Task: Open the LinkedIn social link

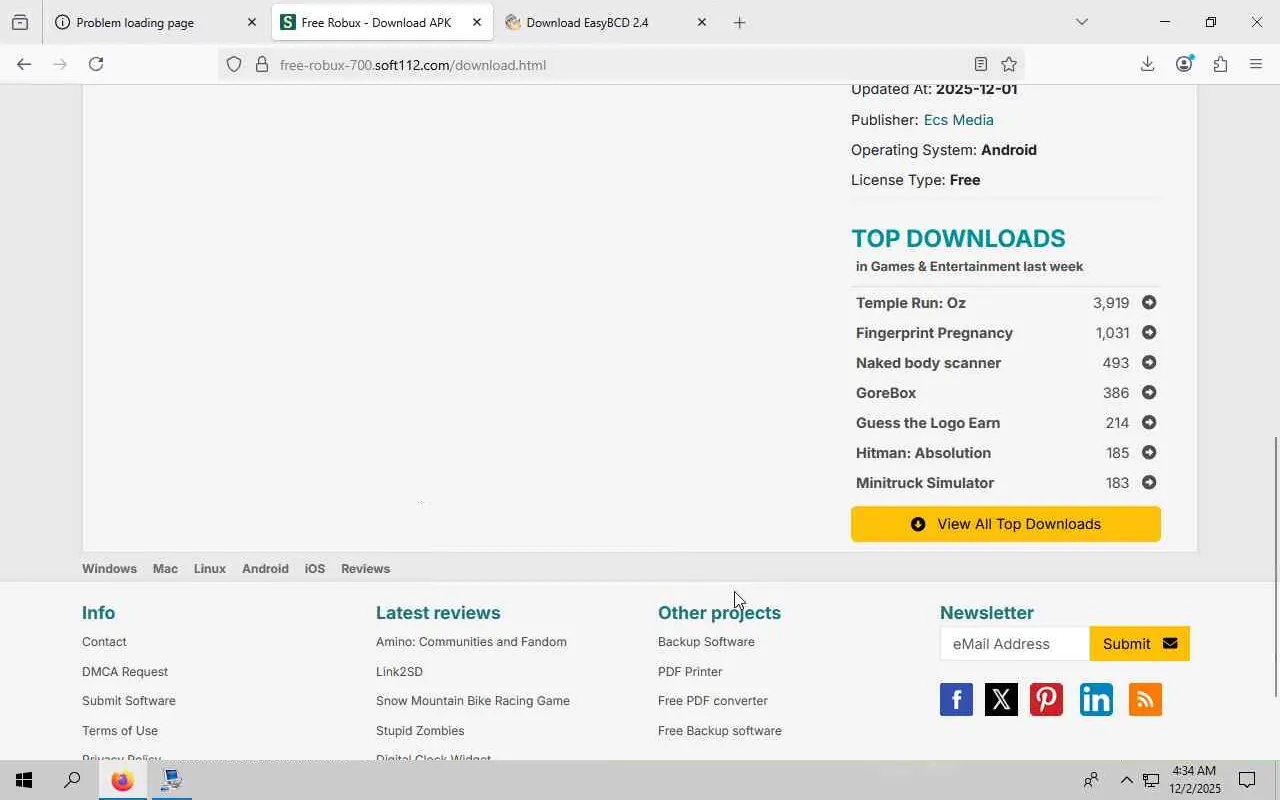Action: tap(1096, 699)
